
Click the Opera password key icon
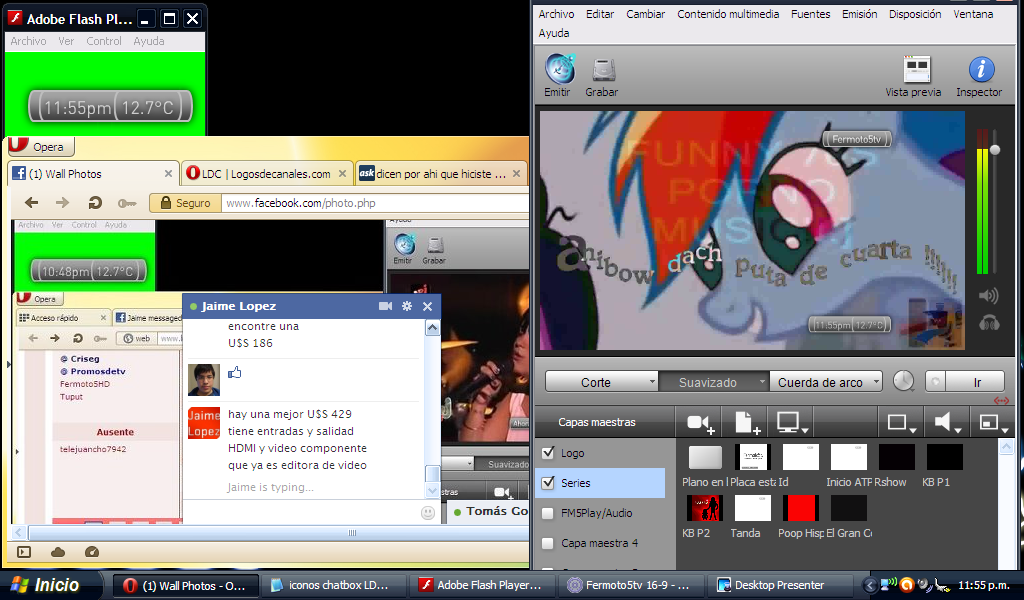pos(127,204)
